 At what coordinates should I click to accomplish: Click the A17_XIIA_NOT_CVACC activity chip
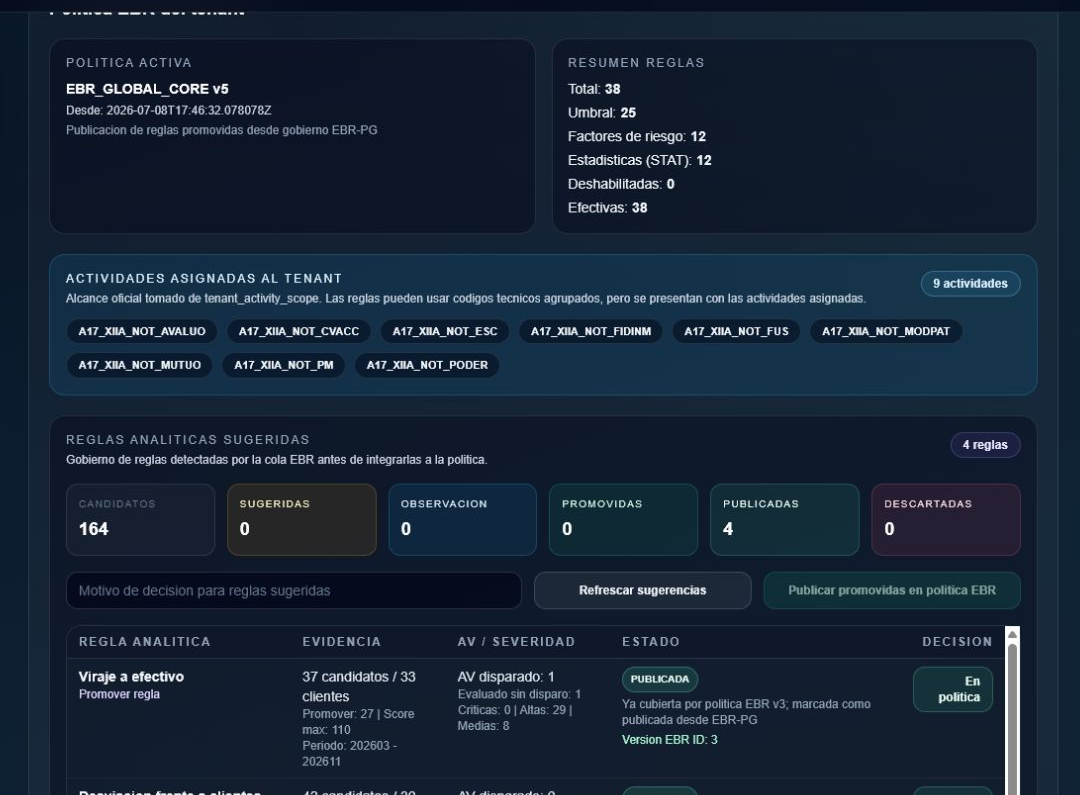pyautogui.click(x=299, y=331)
